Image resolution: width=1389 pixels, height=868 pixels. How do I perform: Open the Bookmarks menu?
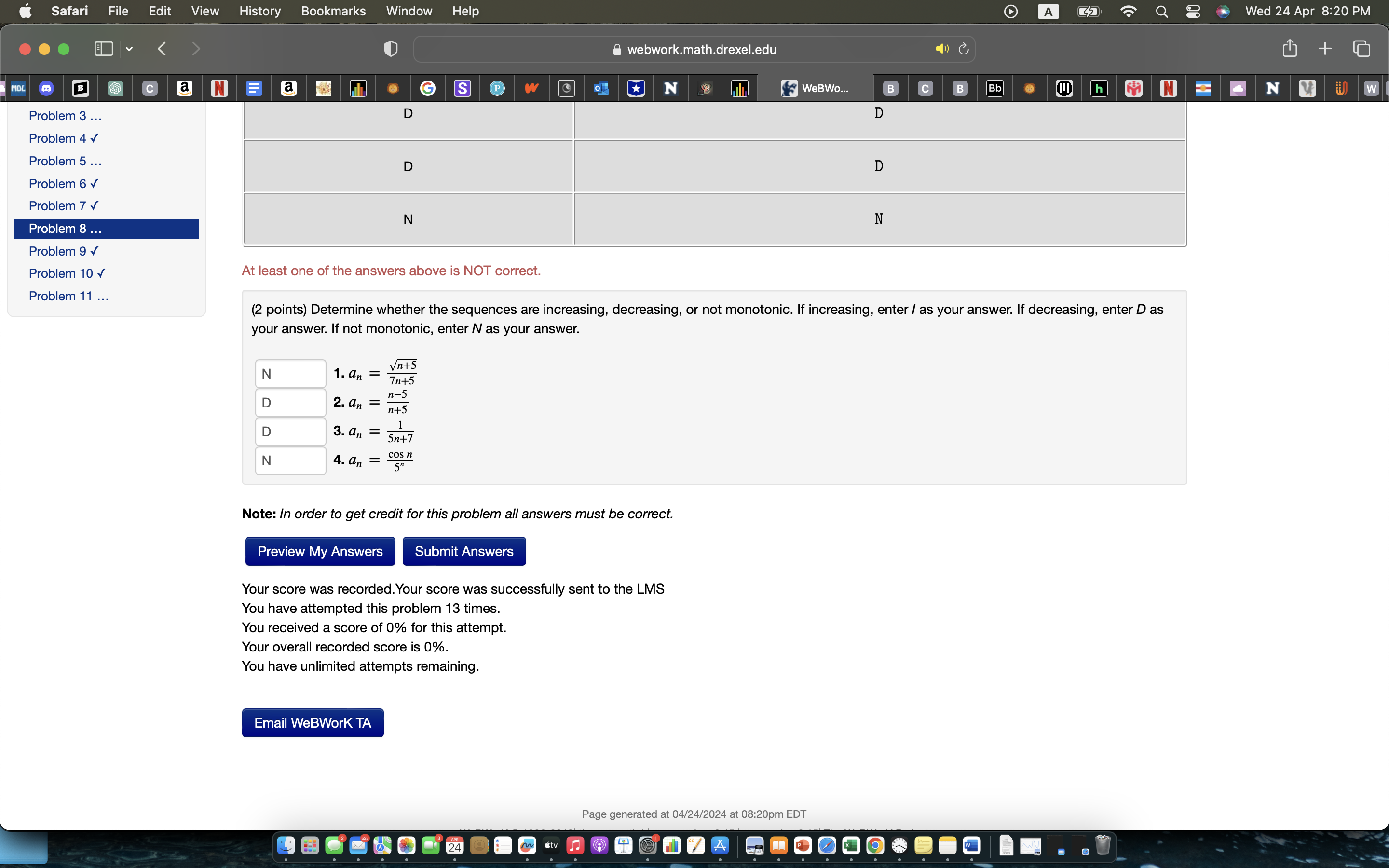click(x=333, y=11)
